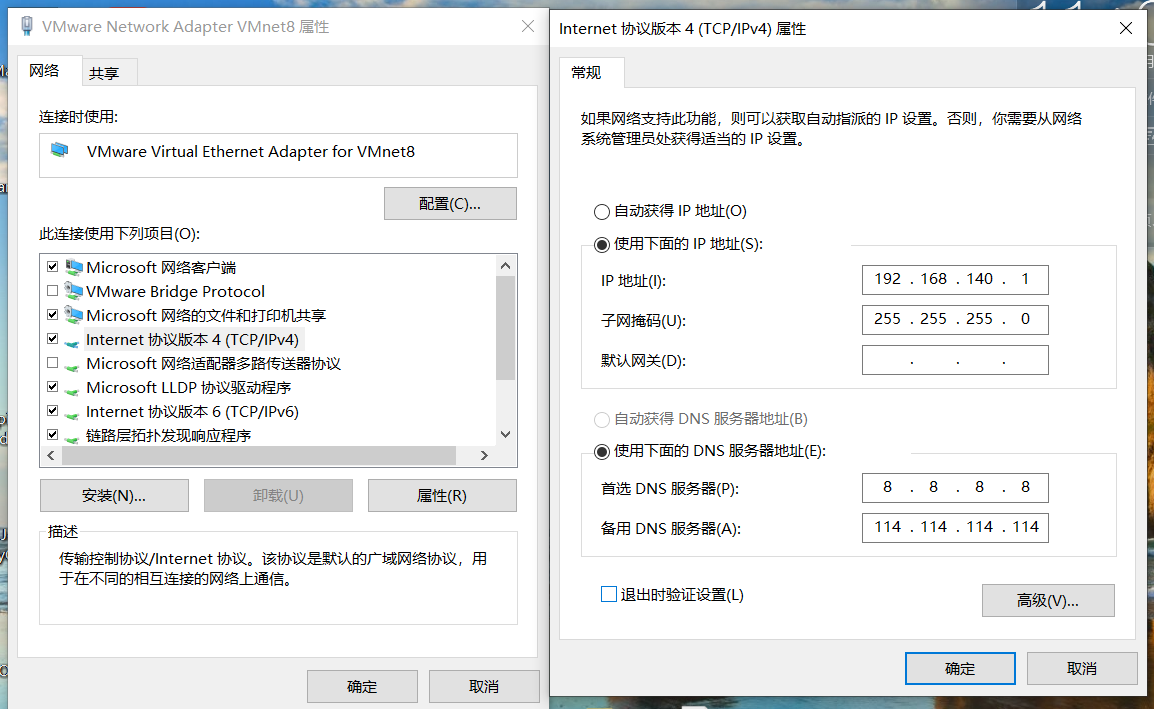Click the Microsoft 网络客户端 adapter icon

[x=74, y=267]
